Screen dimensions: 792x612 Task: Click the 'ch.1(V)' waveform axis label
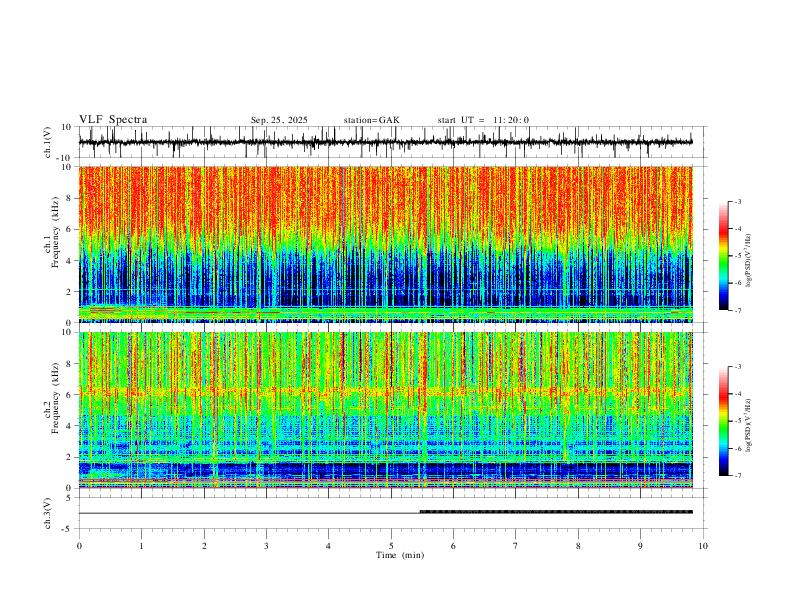point(49,142)
